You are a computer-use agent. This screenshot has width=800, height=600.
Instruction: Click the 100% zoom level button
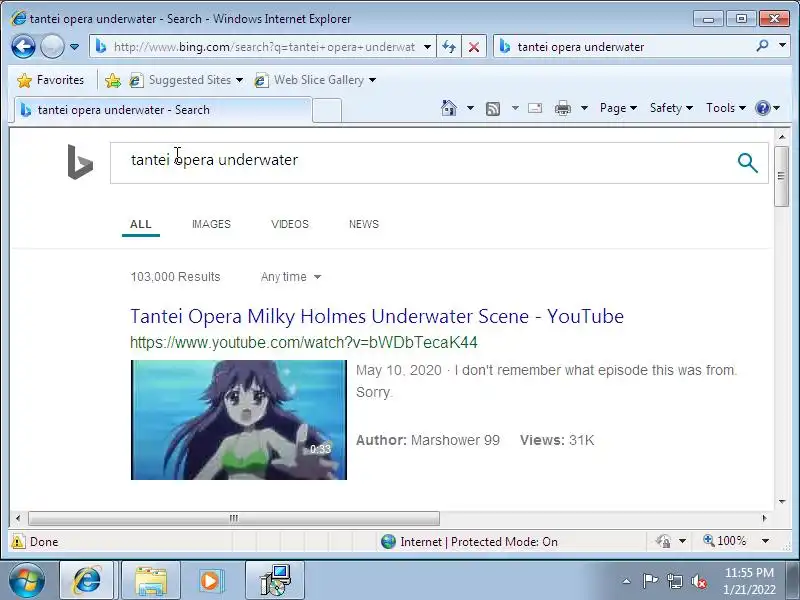725,541
